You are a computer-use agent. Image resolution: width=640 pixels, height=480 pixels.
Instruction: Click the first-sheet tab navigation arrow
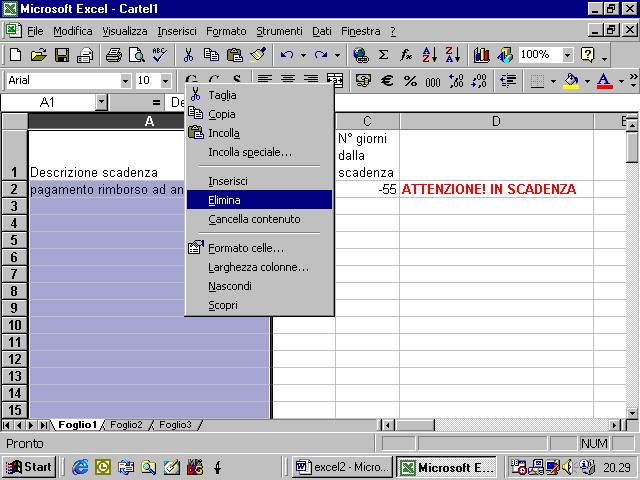coord(7,425)
